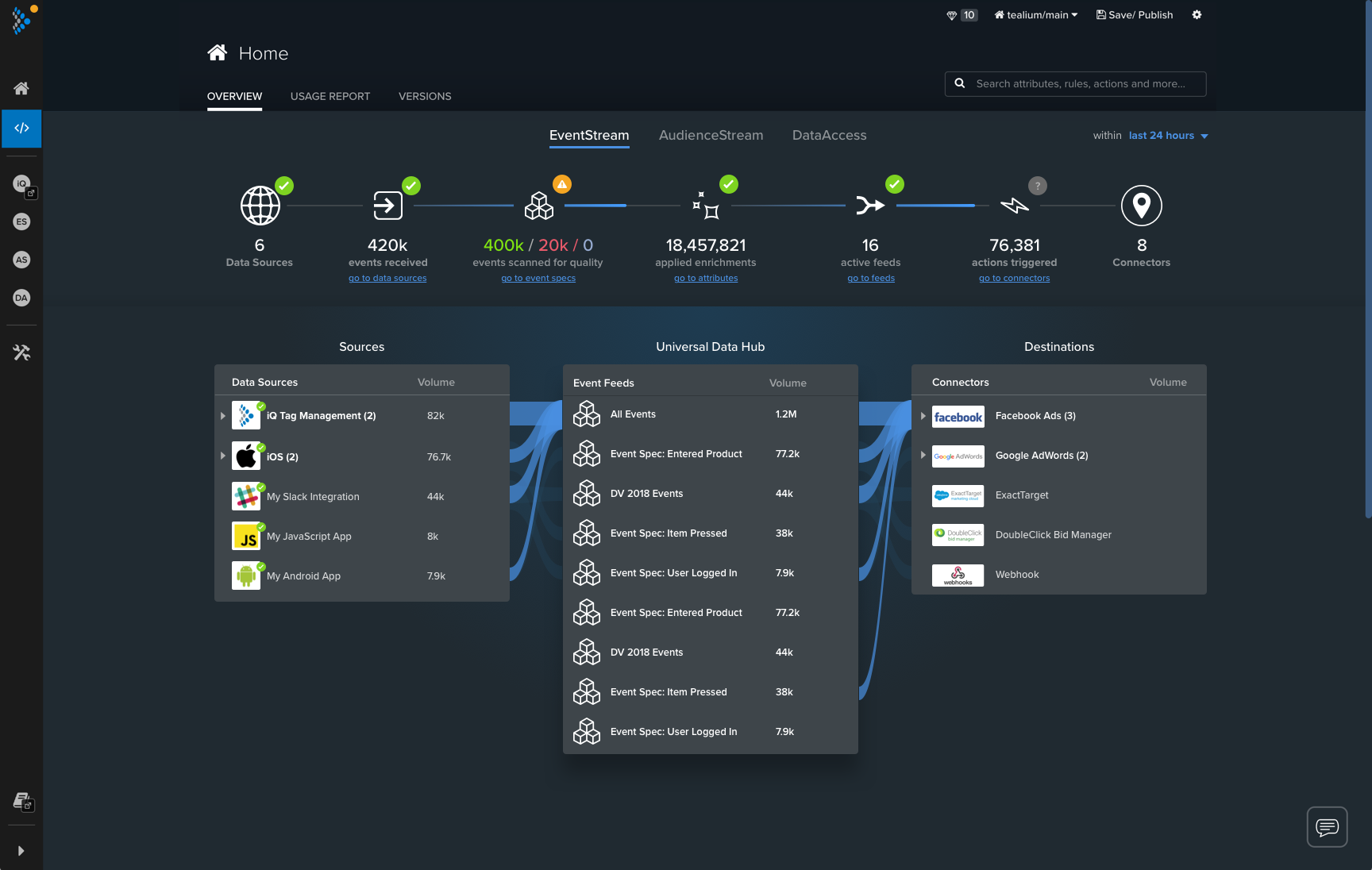Open the last 24 hours dropdown
This screenshot has width=1372, height=870.
tap(1168, 136)
